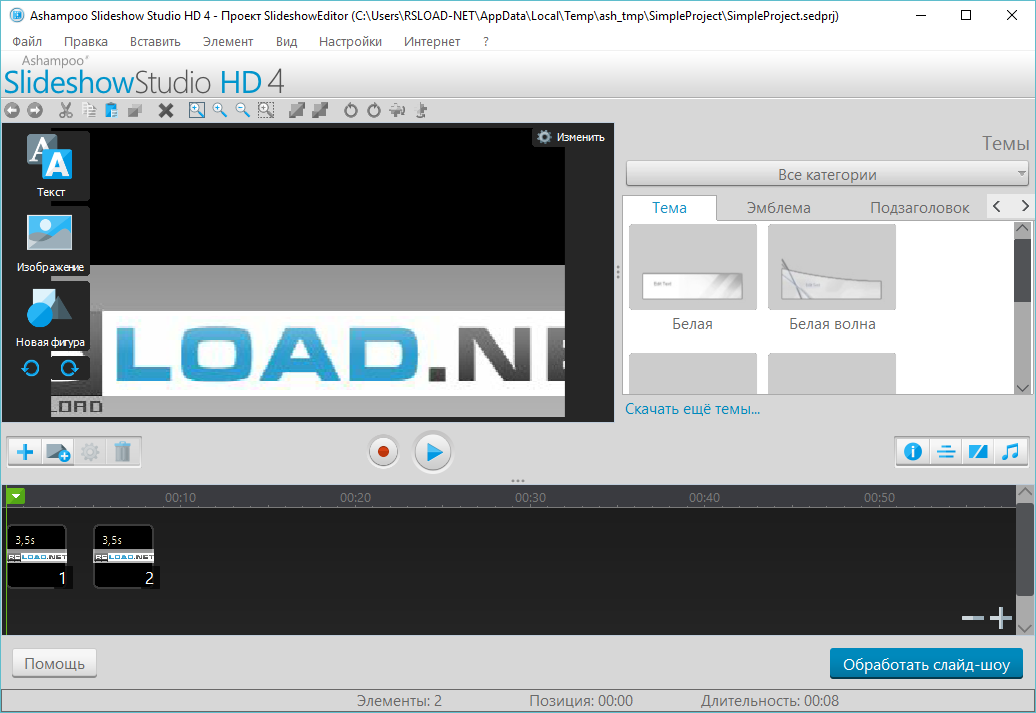This screenshot has height=713, width=1036.
Task: Click the send backward layer icon
Action: (x=320, y=110)
